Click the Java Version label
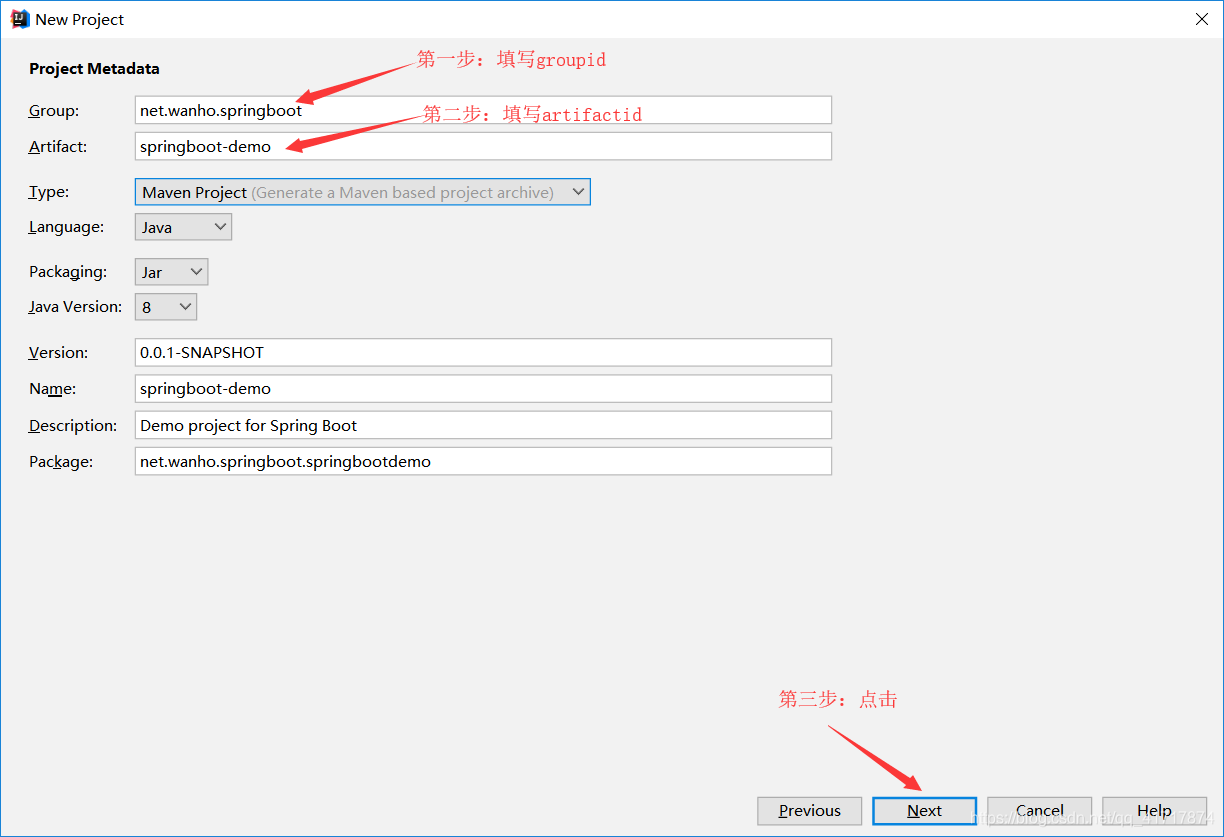This screenshot has width=1224, height=837. pyautogui.click(x=75, y=307)
